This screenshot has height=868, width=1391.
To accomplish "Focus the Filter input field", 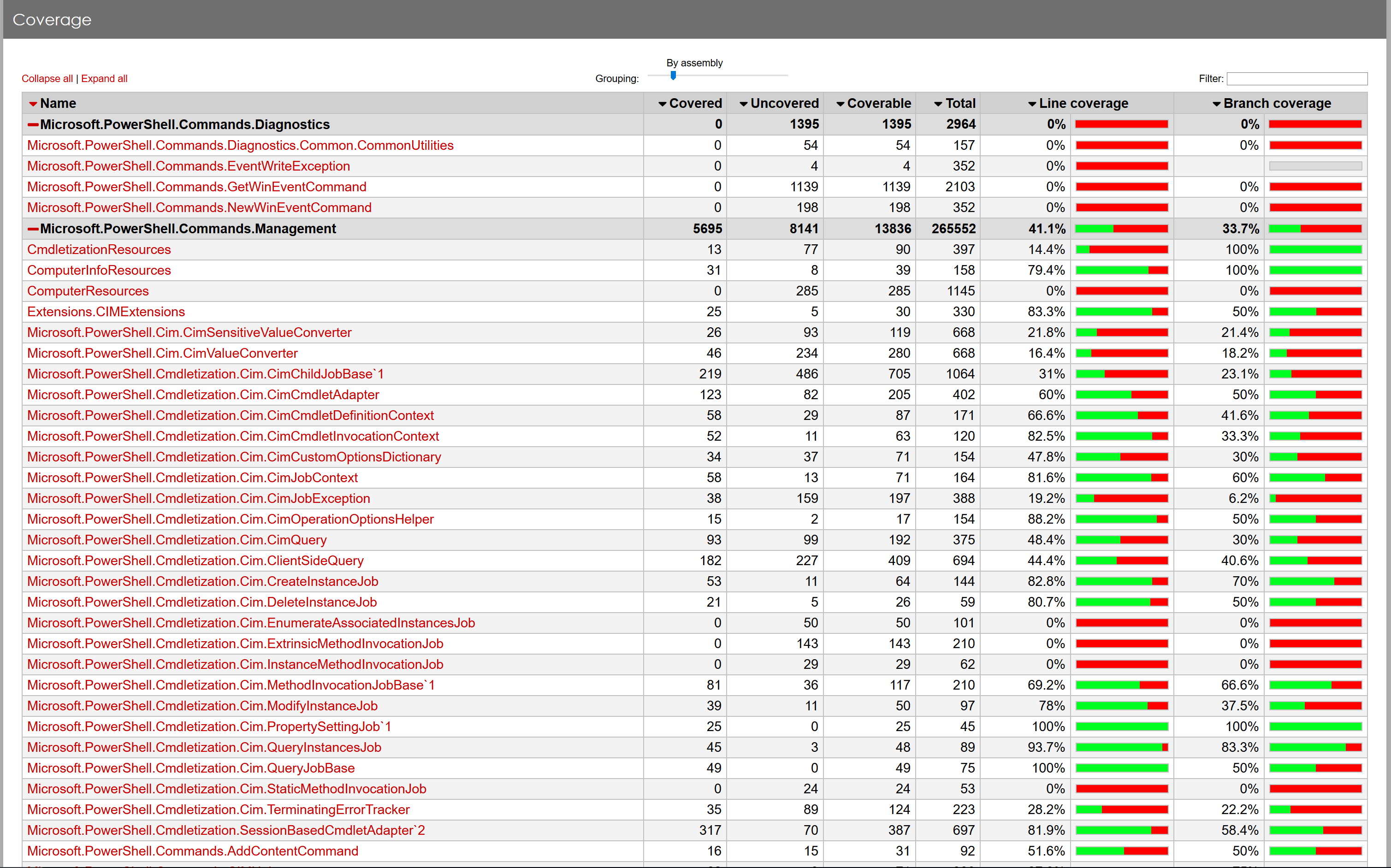I will pyautogui.click(x=1297, y=79).
